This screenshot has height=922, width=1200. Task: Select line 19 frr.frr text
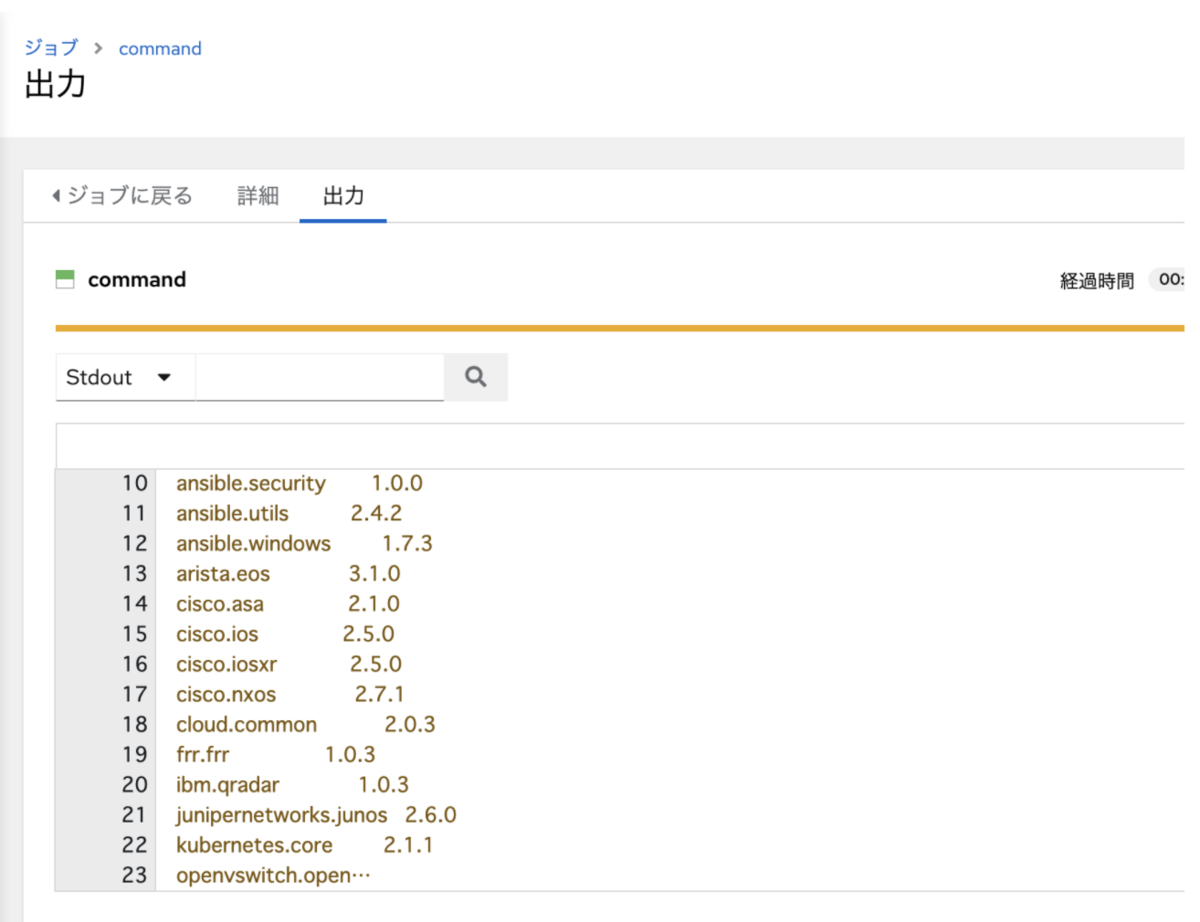tap(202, 754)
